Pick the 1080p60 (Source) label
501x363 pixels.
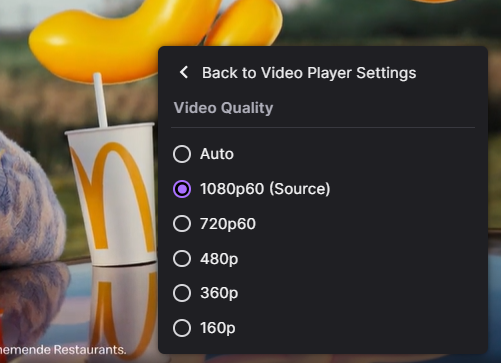coord(265,189)
